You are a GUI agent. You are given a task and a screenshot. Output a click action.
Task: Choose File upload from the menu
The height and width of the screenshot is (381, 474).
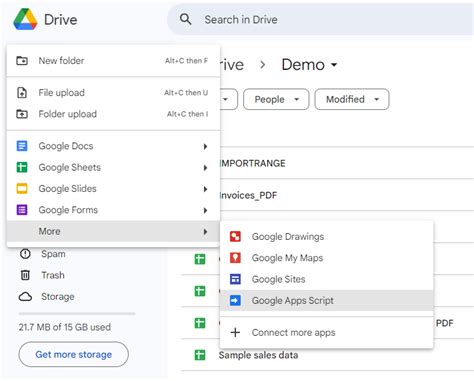click(x=113, y=93)
